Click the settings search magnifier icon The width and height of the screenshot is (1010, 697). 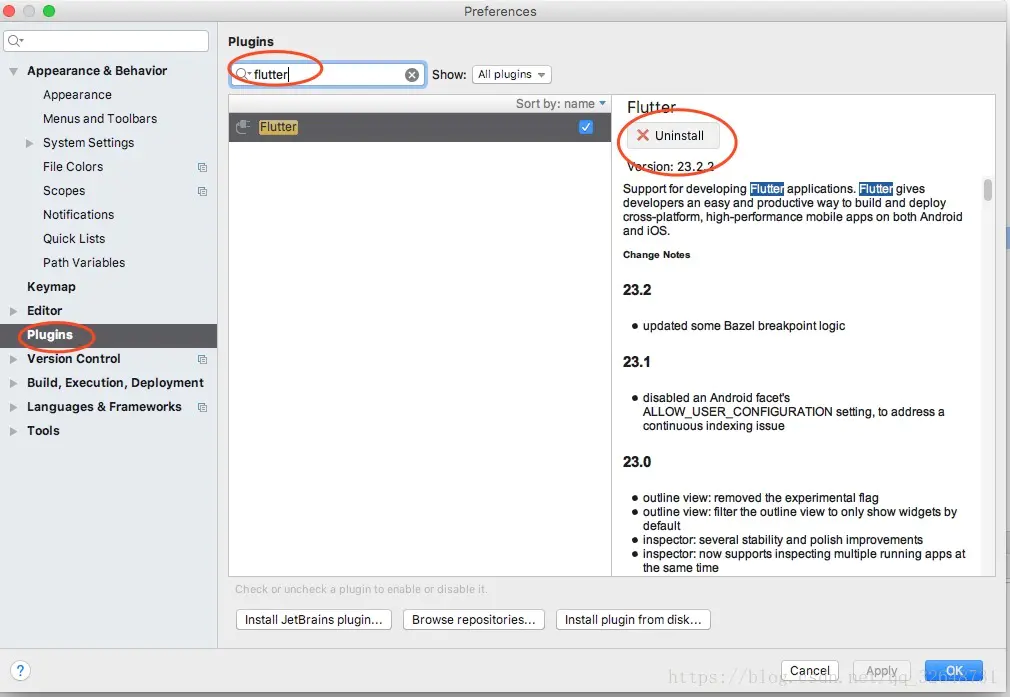pos(15,41)
